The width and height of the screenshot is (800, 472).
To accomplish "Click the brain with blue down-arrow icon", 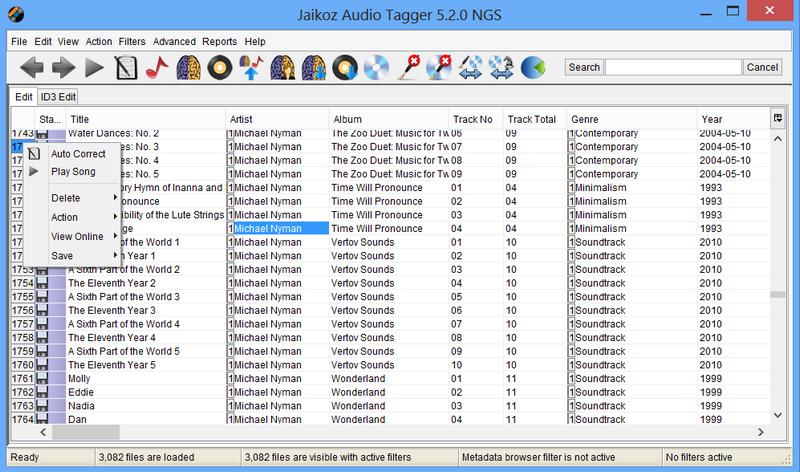I will click(x=313, y=67).
